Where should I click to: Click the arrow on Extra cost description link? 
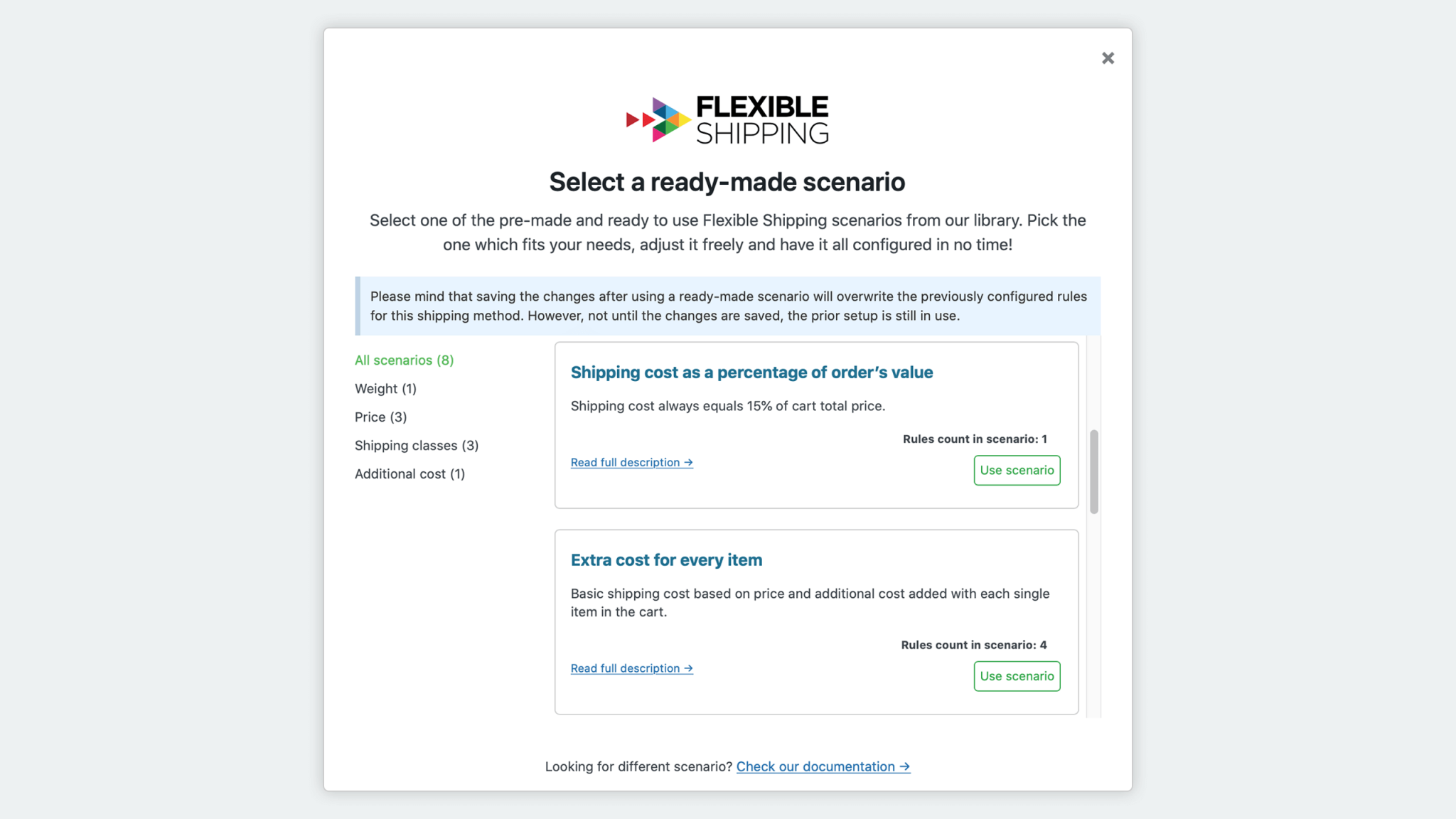[687, 668]
